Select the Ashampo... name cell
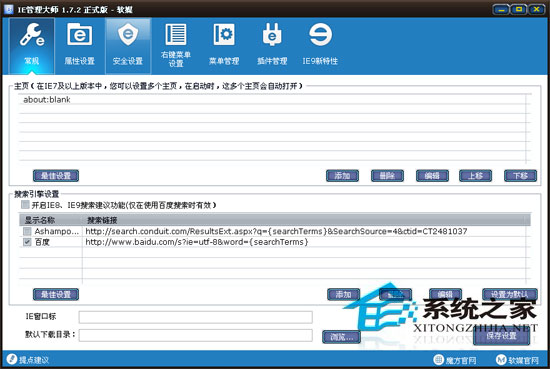550x369 pixels. point(56,232)
